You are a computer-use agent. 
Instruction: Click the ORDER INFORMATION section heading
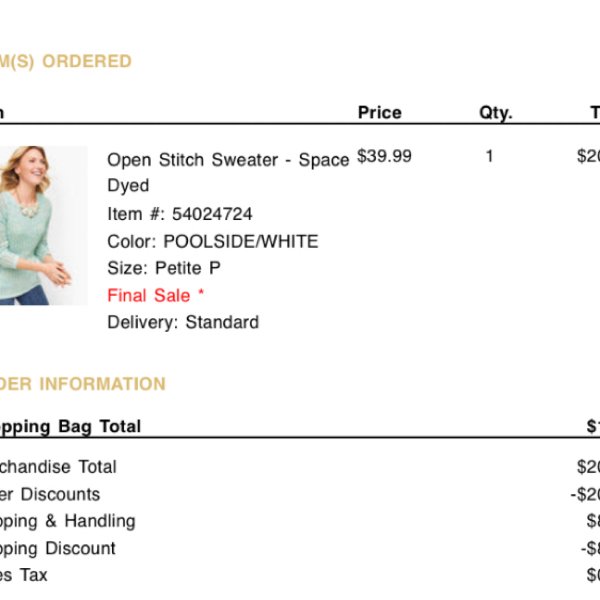[83, 384]
